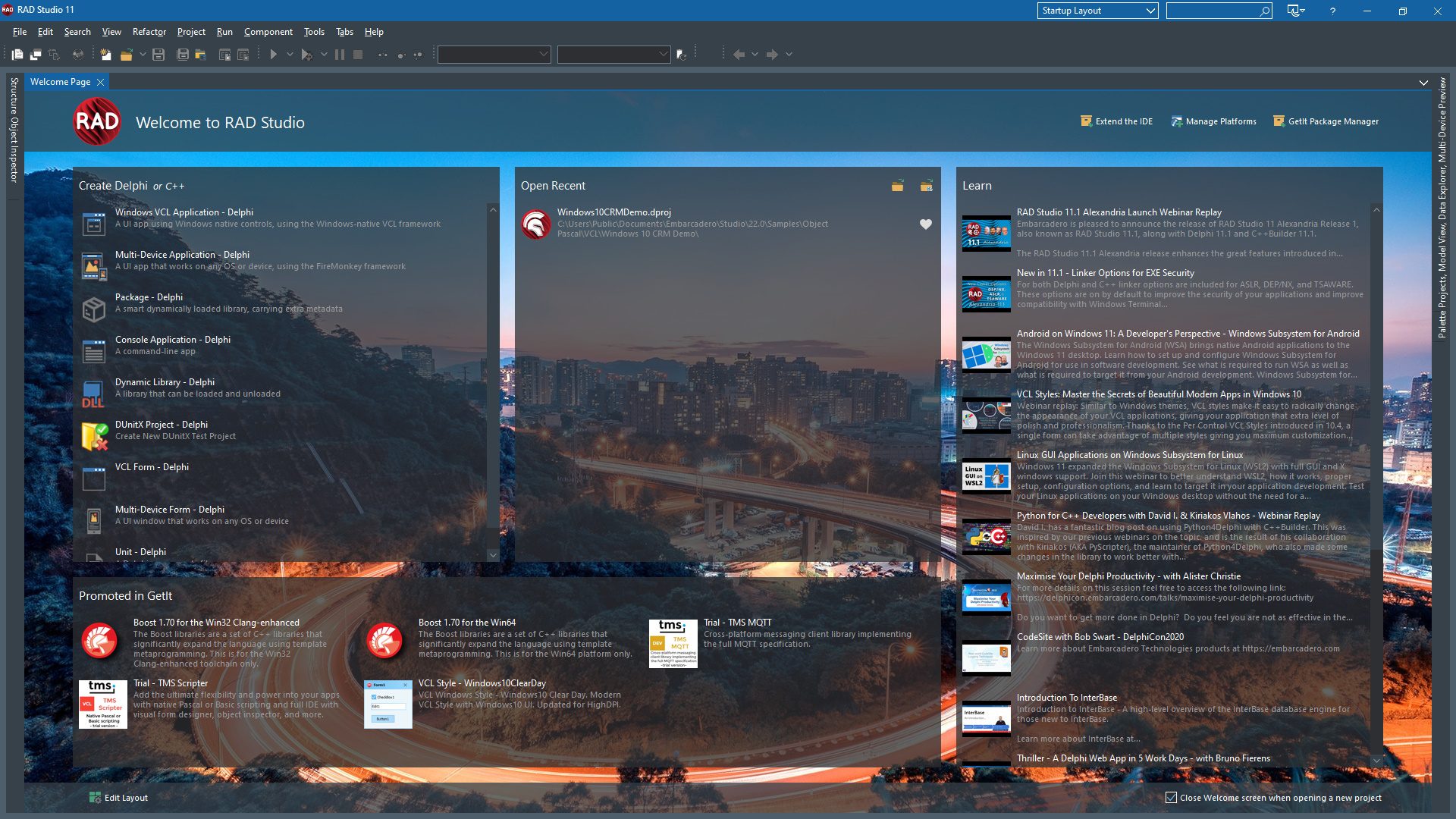Screen dimensions: 1456x819
Task: Click the Extend the IDE icon link
Action: coord(1086,121)
